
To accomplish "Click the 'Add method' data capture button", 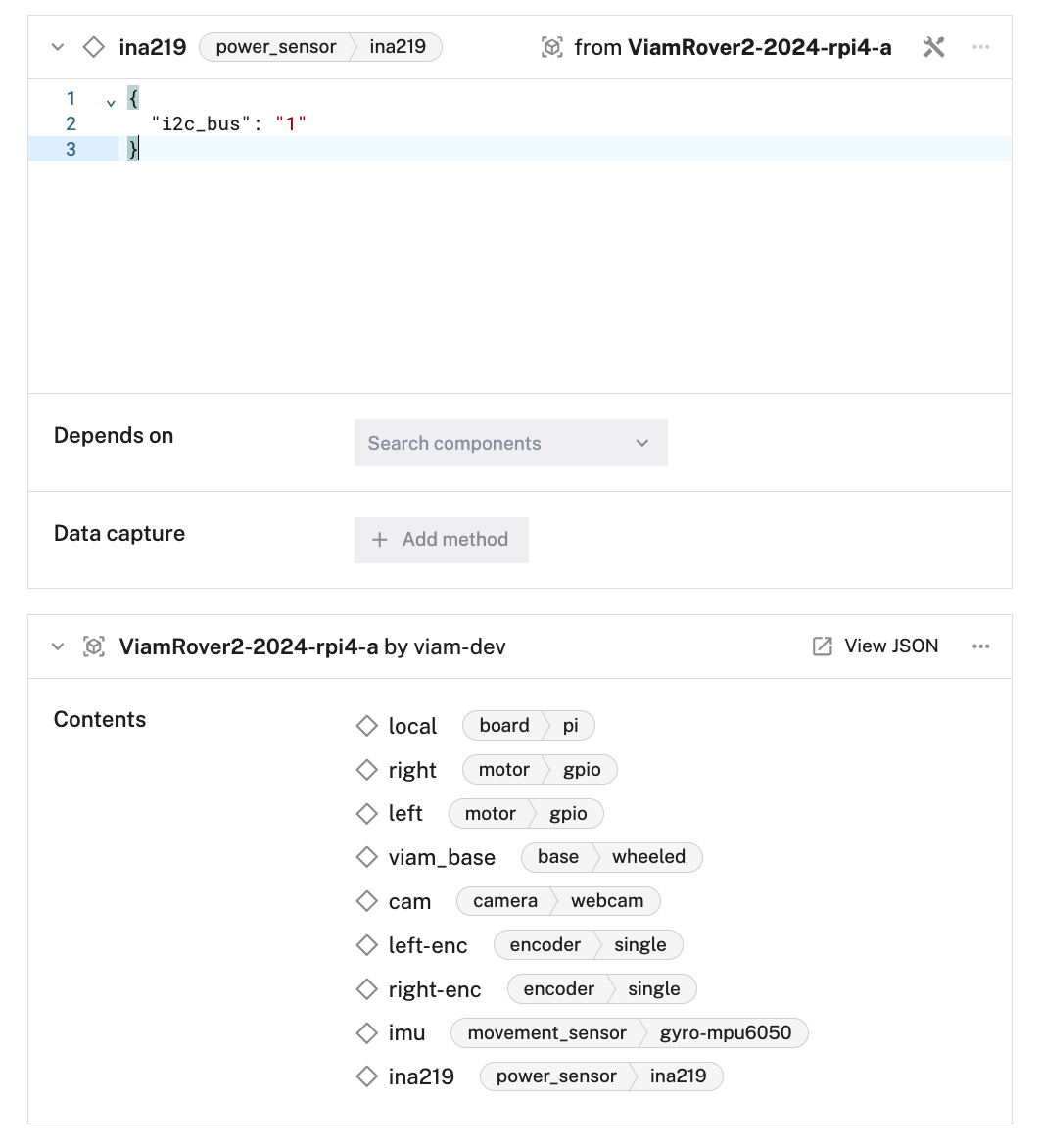I will pyautogui.click(x=442, y=540).
